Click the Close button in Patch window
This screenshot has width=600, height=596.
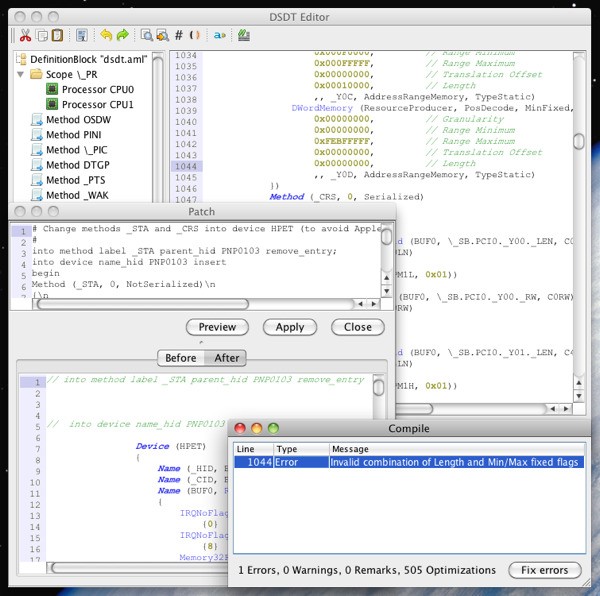coord(358,327)
